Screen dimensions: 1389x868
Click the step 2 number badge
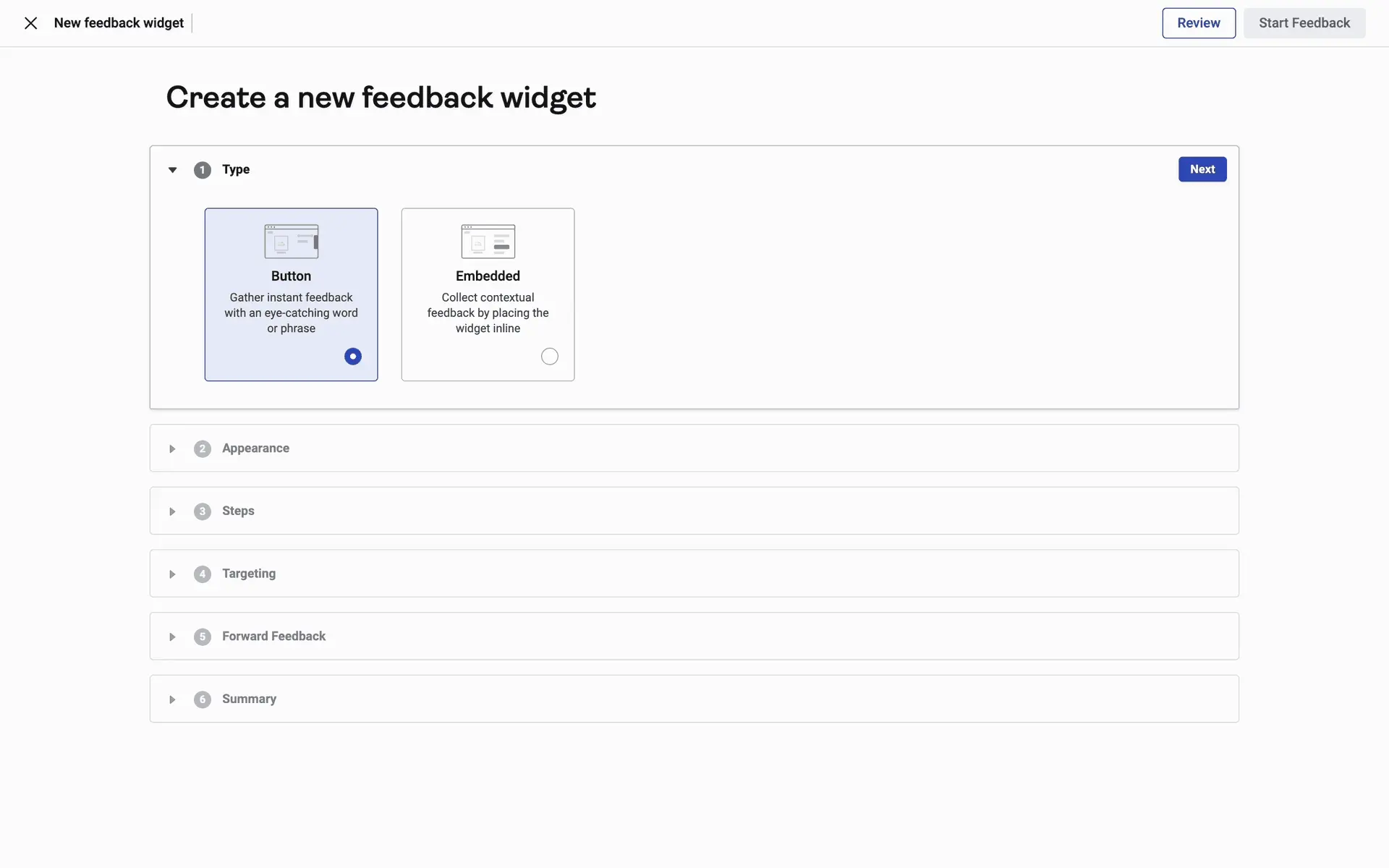203,449
